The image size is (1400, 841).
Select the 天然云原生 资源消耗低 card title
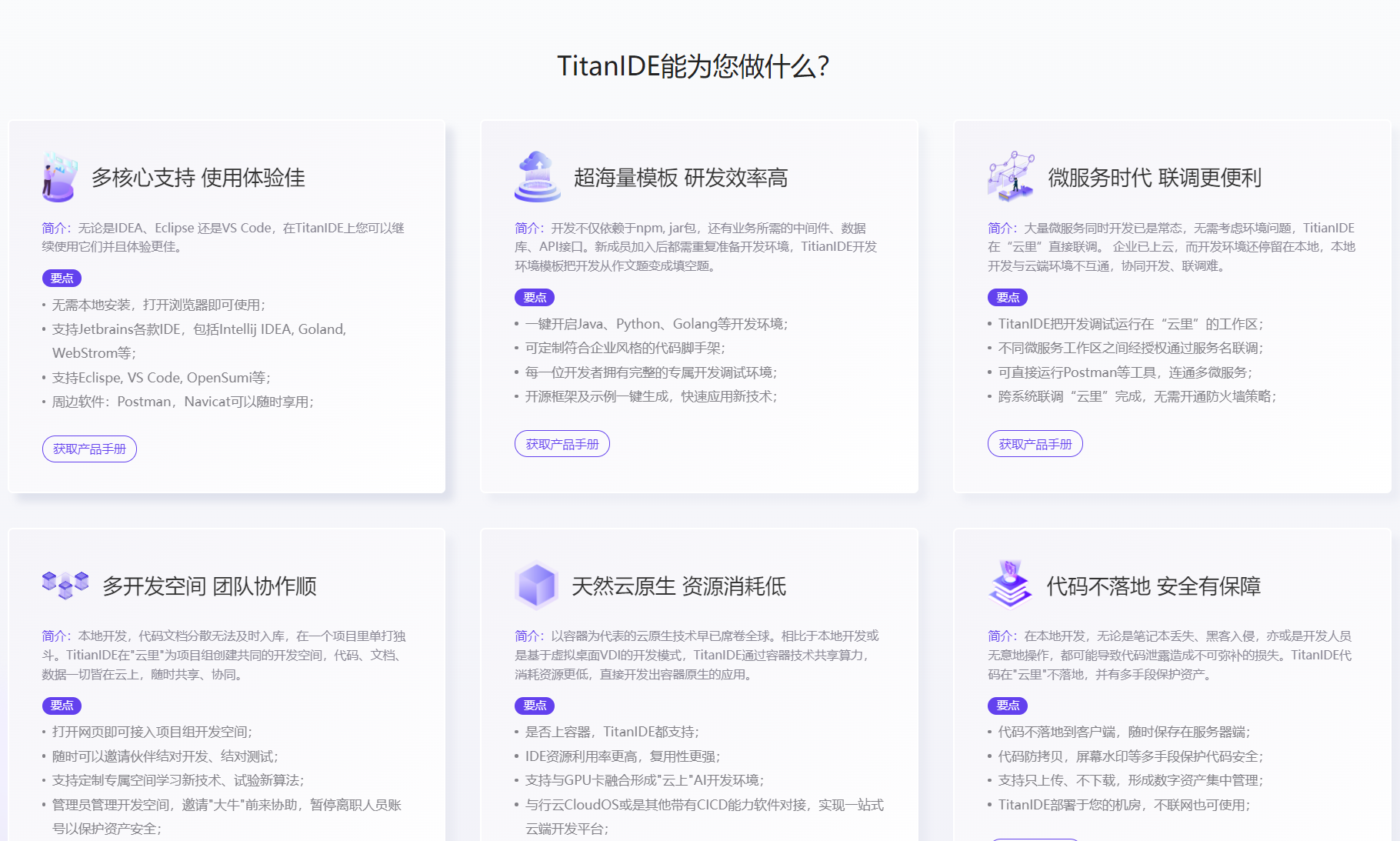coord(680,586)
